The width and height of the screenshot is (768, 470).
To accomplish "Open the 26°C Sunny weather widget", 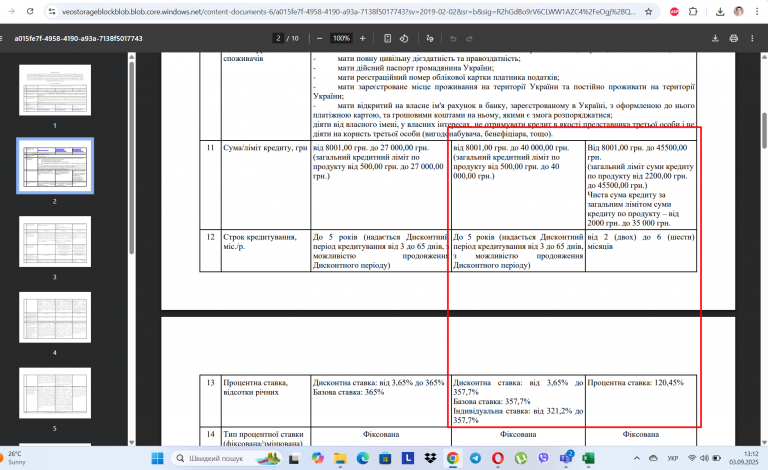I will 15,458.
